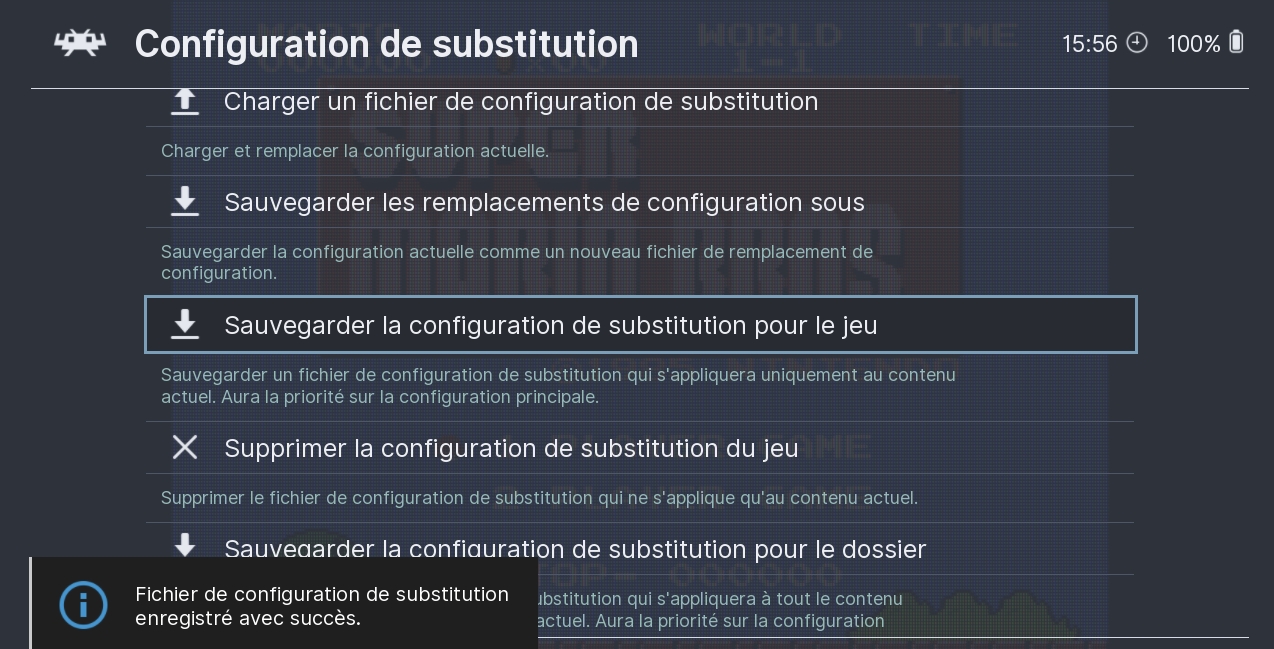This screenshot has width=1274, height=649.
Task: Click the 100% battery percentage text
Action: click(x=1193, y=44)
